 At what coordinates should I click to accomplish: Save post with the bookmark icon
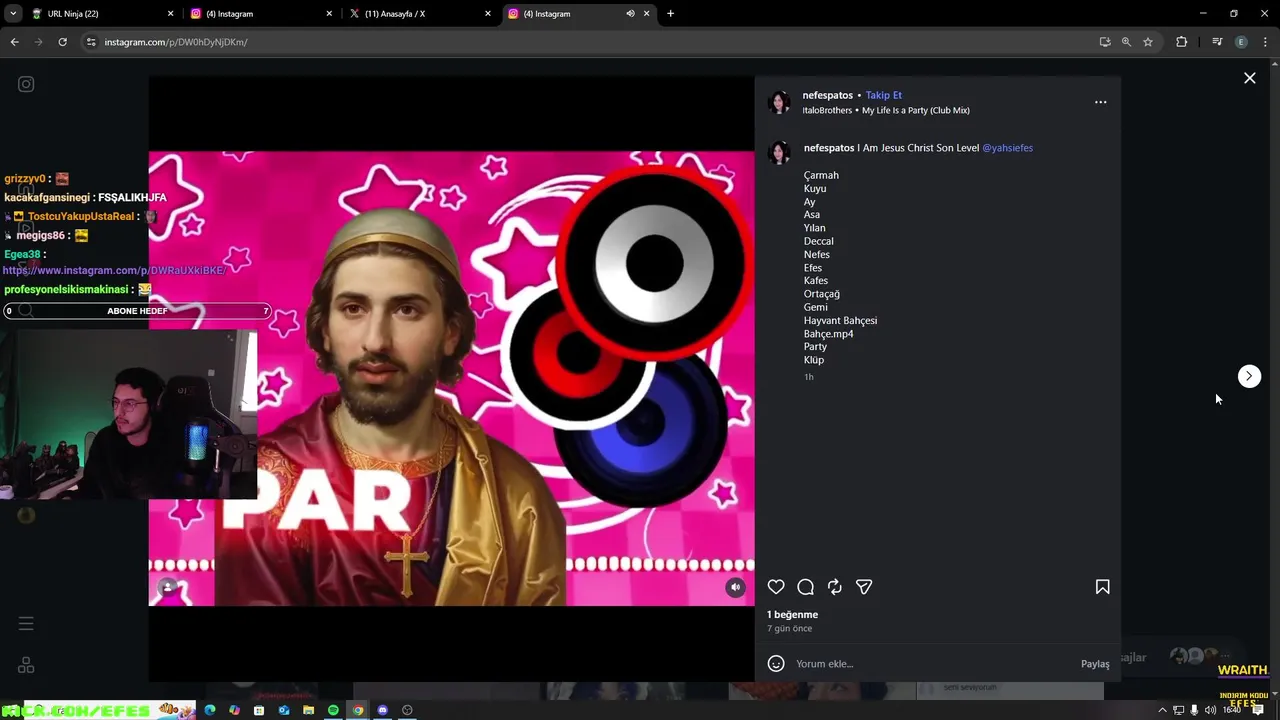tap(1102, 587)
